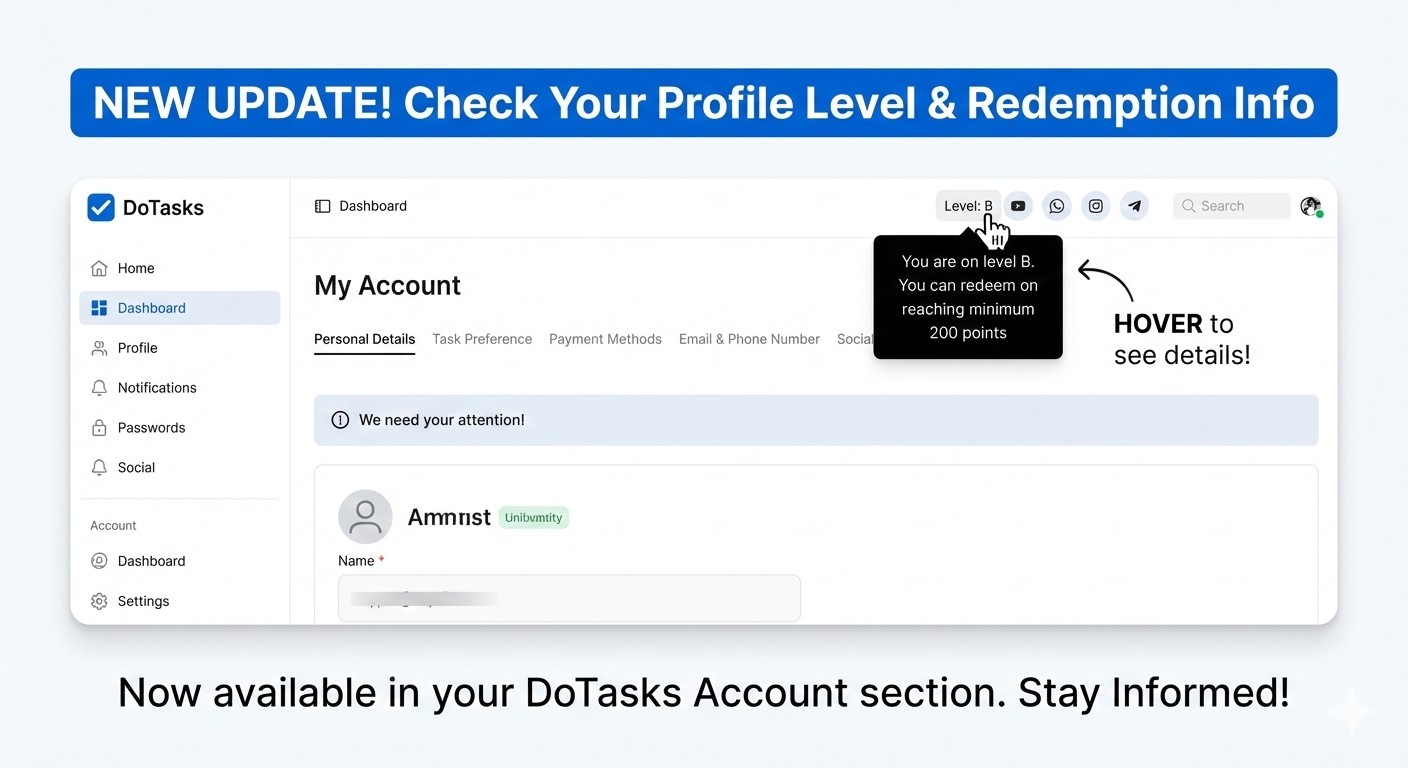Open Settings under Account section

click(143, 601)
